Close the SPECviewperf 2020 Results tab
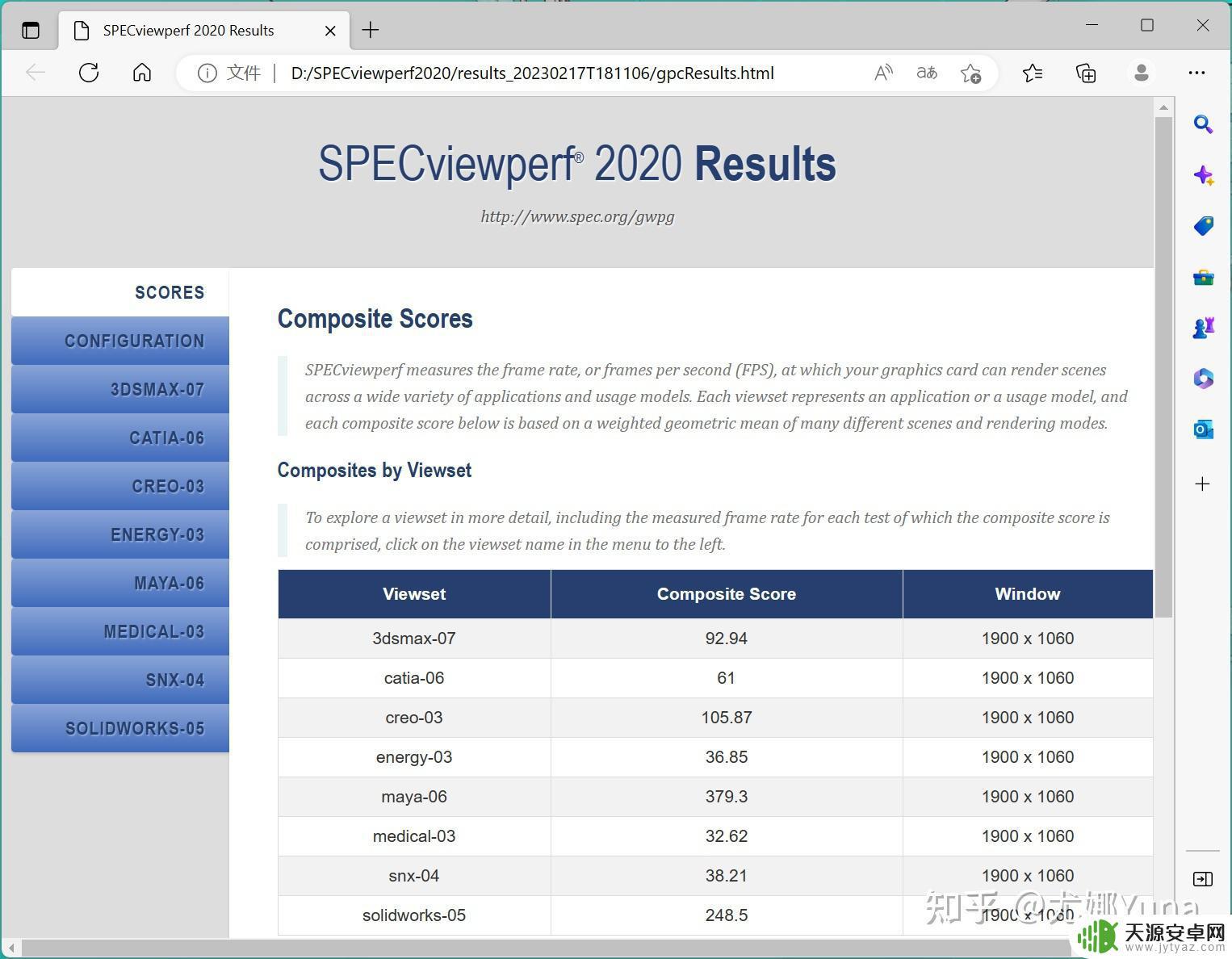Image resolution: width=1232 pixels, height=959 pixels. (330, 31)
